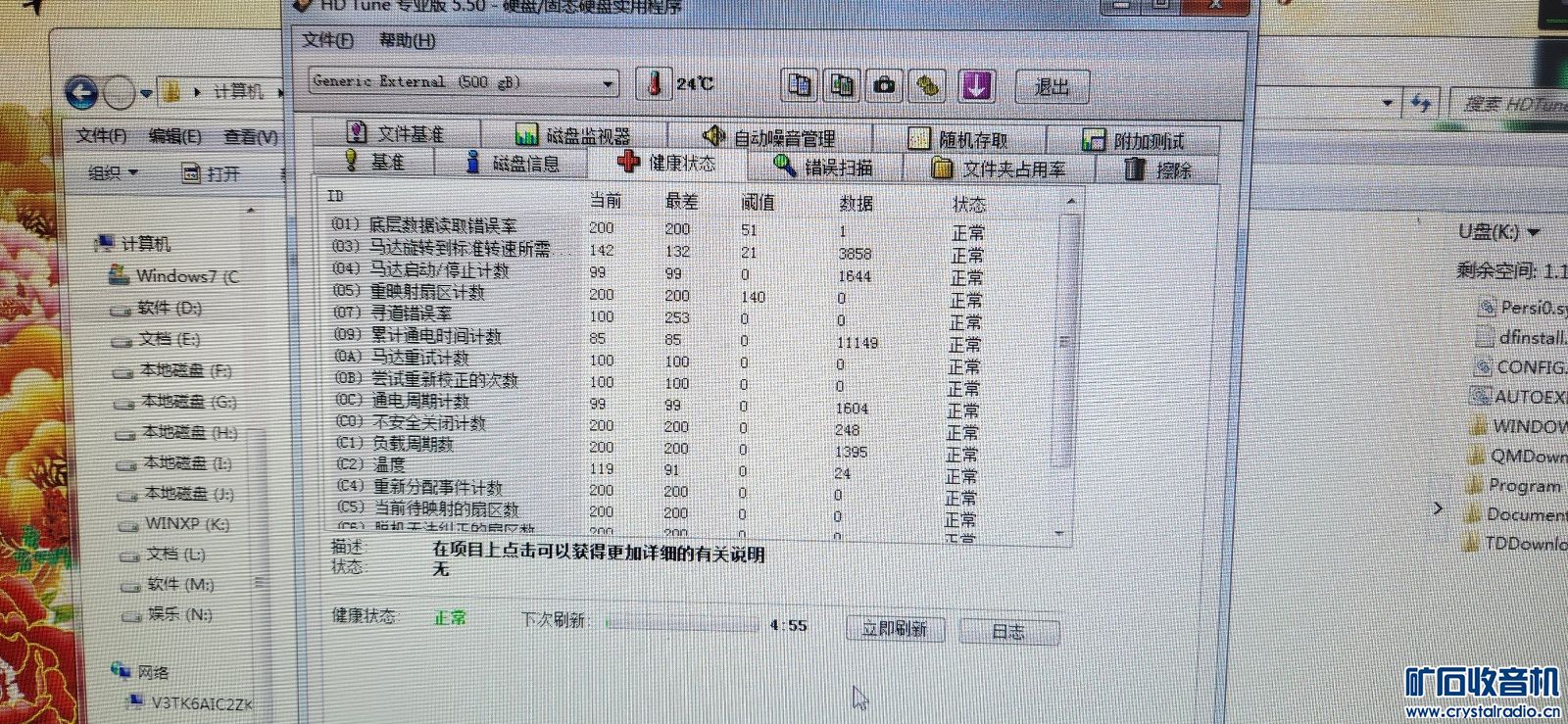
Task: Open the Explorer 组织 dropdown
Action: tap(113, 172)
